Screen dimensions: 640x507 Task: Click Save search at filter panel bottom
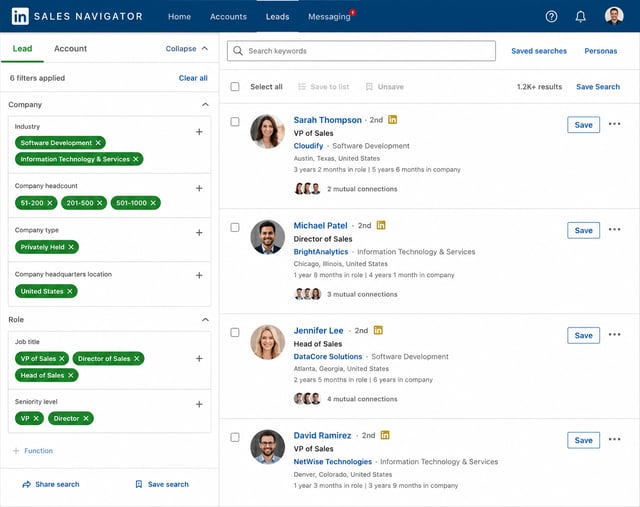tap(162, 484)
